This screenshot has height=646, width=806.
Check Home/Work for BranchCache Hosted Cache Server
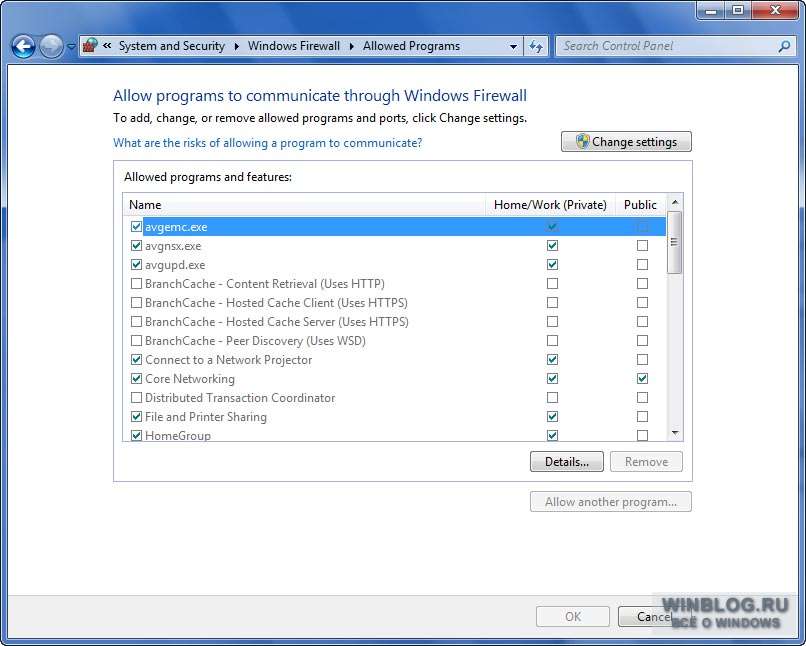(552, 321)
